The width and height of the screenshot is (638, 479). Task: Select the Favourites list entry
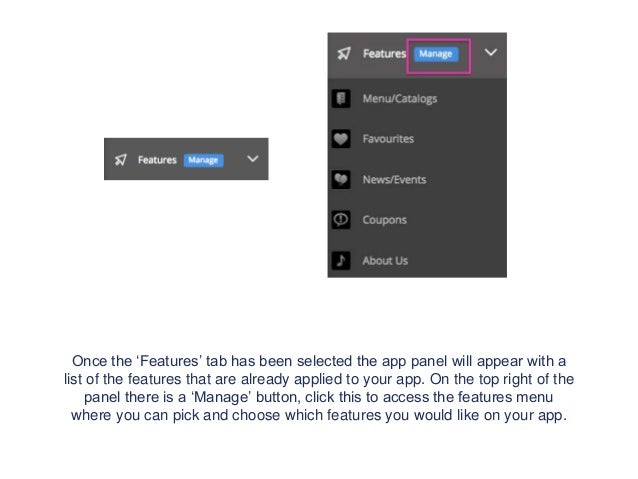[388, 139]
